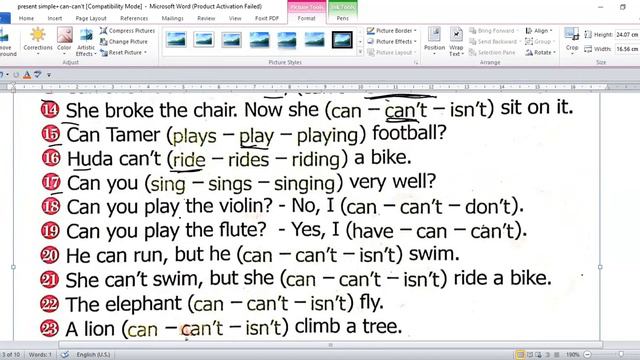Select the Crop tool
Image resolution: width=640 pixels, height=360 pixels.
572,40
